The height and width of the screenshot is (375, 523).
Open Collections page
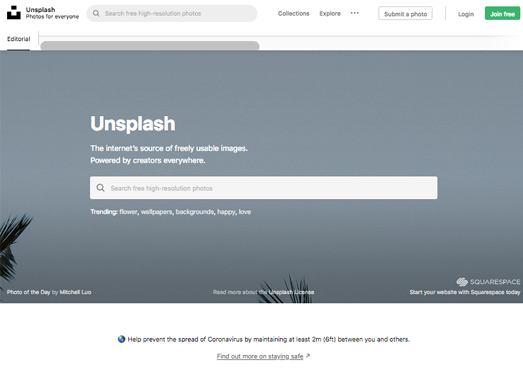tap(294, 13)
